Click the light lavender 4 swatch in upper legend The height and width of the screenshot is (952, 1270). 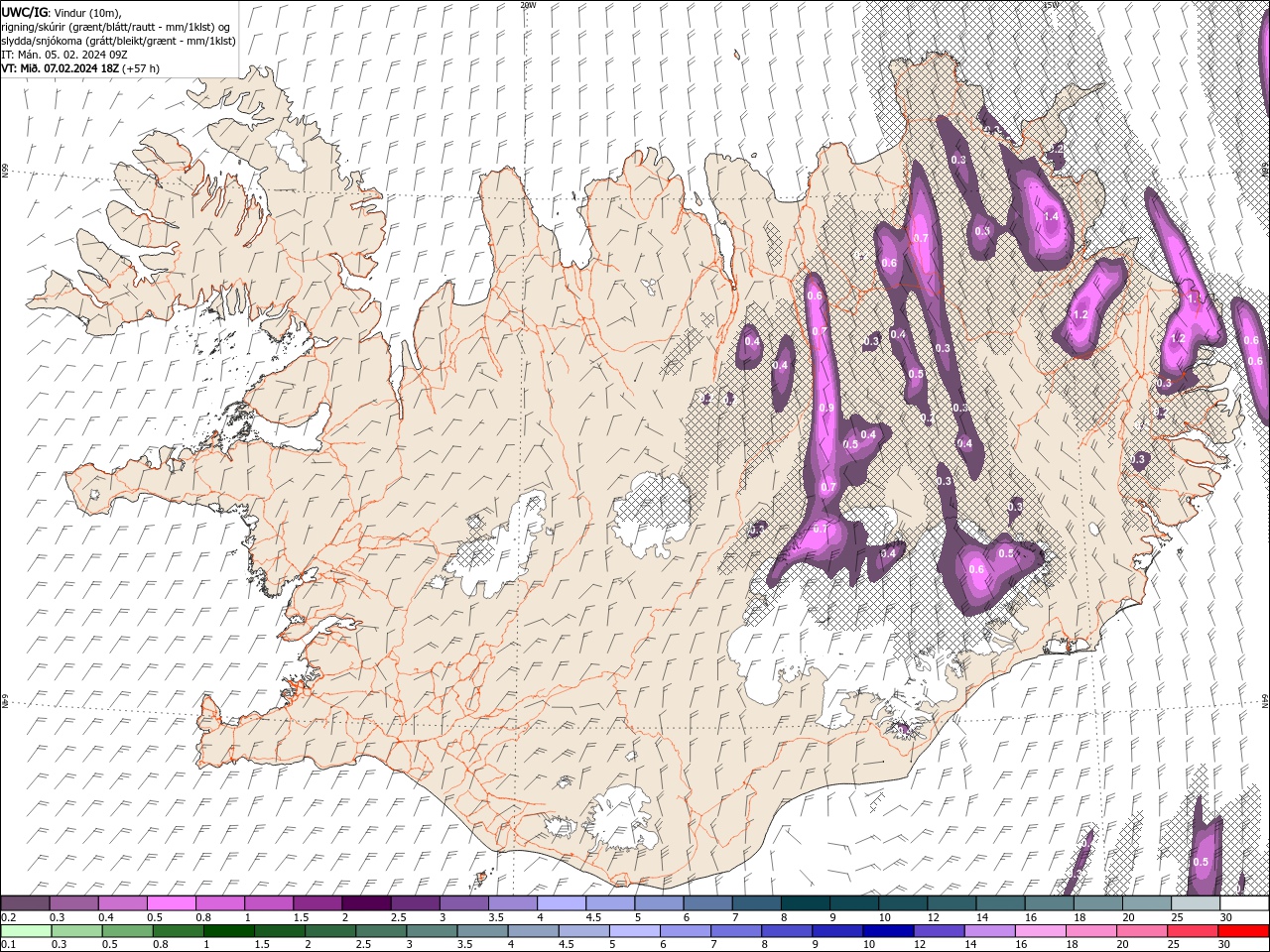click(561, 903)
